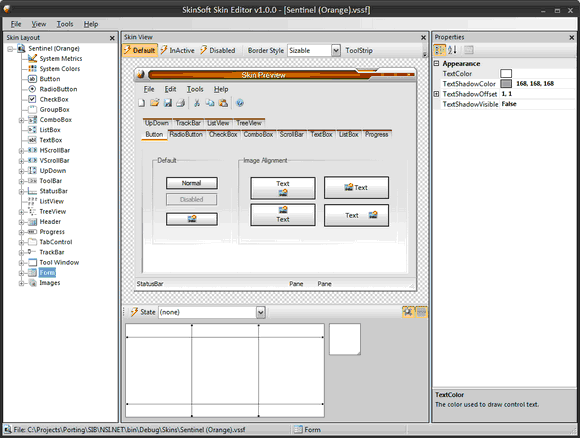This screenshot has height=438, width=580.
Task: Switch to the RadioButton preview tab
Action: click(x=186, y=134)
